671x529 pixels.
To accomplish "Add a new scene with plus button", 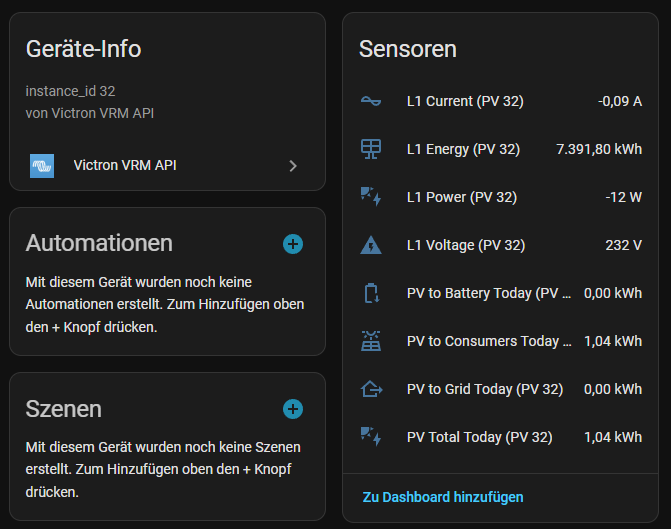I will point(293,408).
